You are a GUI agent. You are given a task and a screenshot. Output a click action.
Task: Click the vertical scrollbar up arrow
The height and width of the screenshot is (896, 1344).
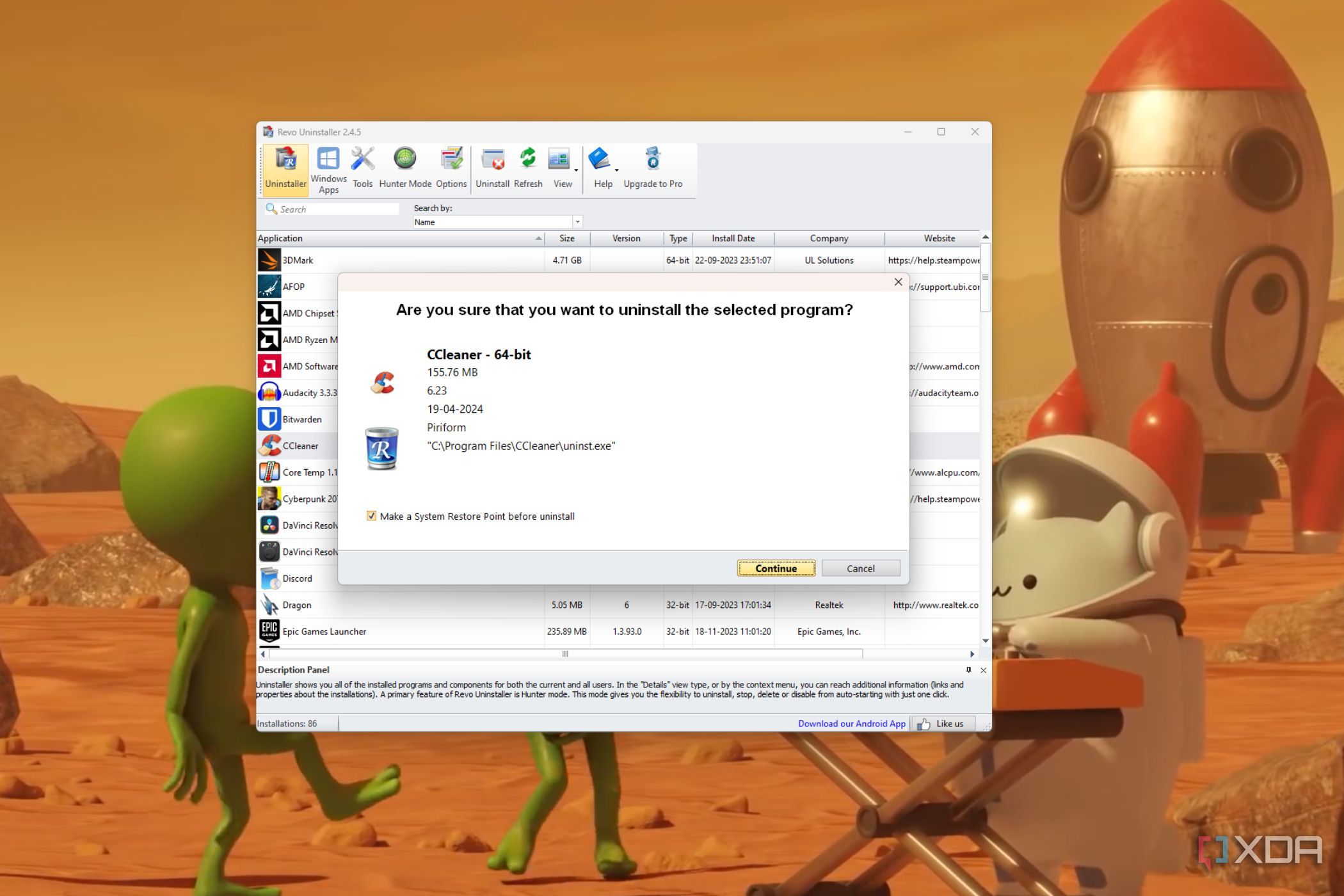[986, 237]
